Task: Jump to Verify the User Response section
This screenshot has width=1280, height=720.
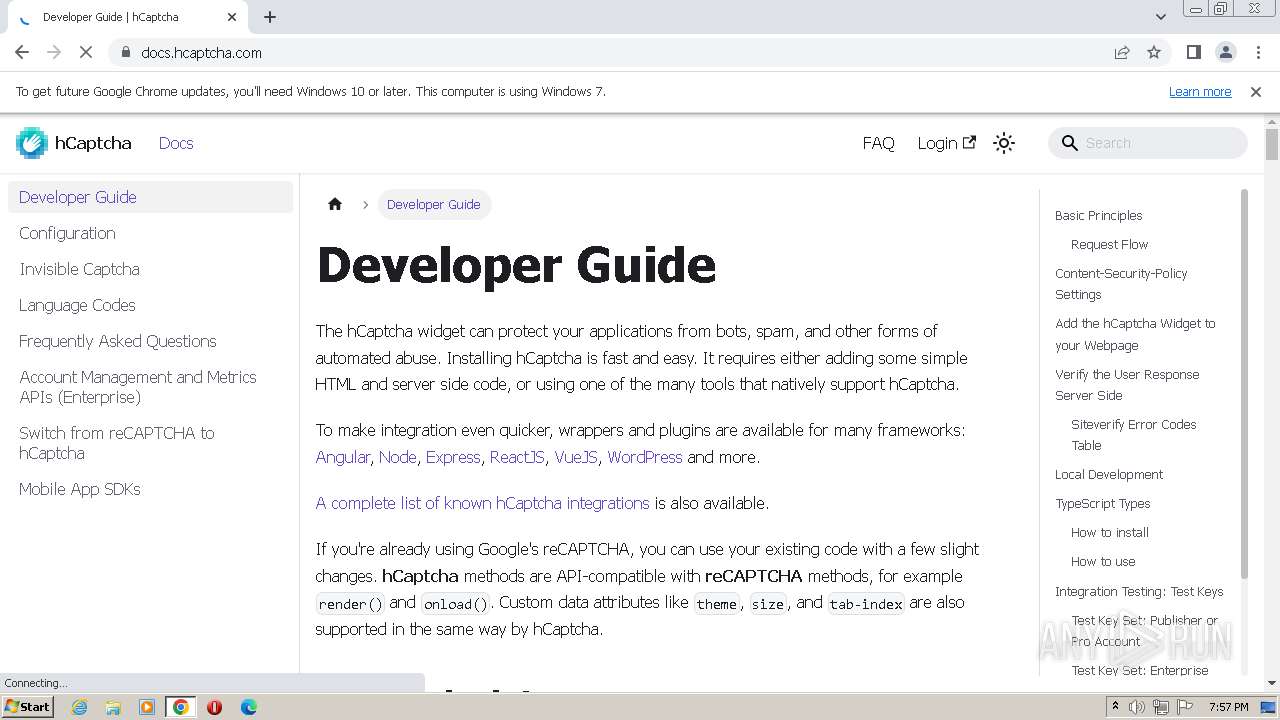Action: 1127,385
